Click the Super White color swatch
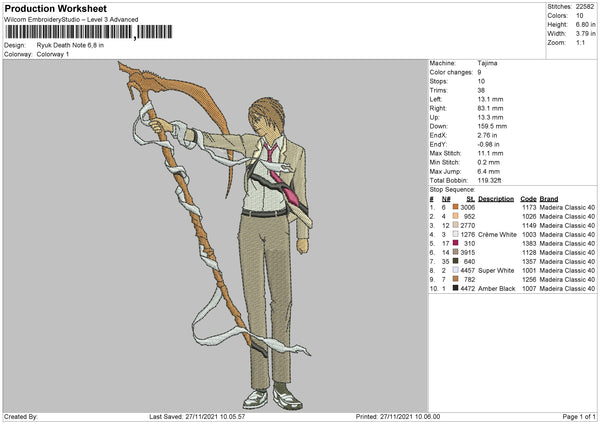The height and width of the screenshot is (424, 600). pos(455,270)
